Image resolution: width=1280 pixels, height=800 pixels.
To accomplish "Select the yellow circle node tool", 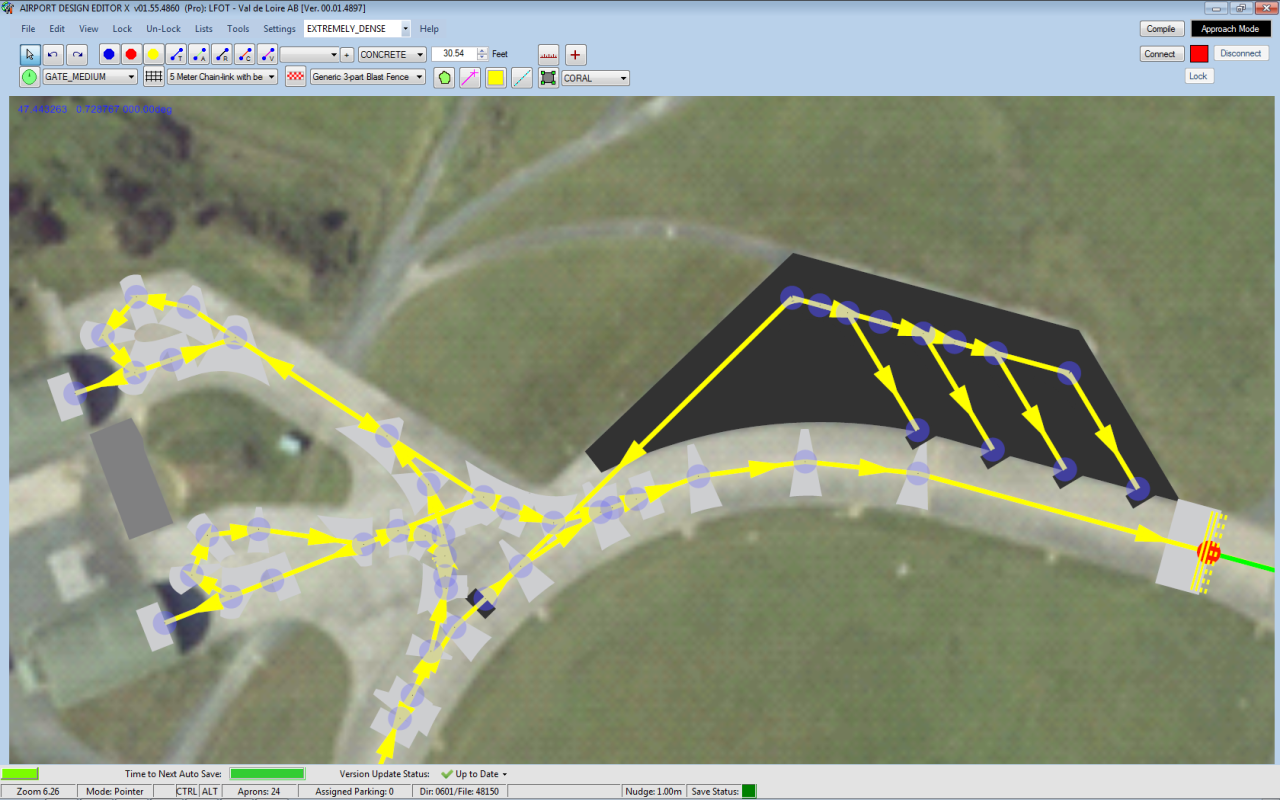I will pos(153,54).
